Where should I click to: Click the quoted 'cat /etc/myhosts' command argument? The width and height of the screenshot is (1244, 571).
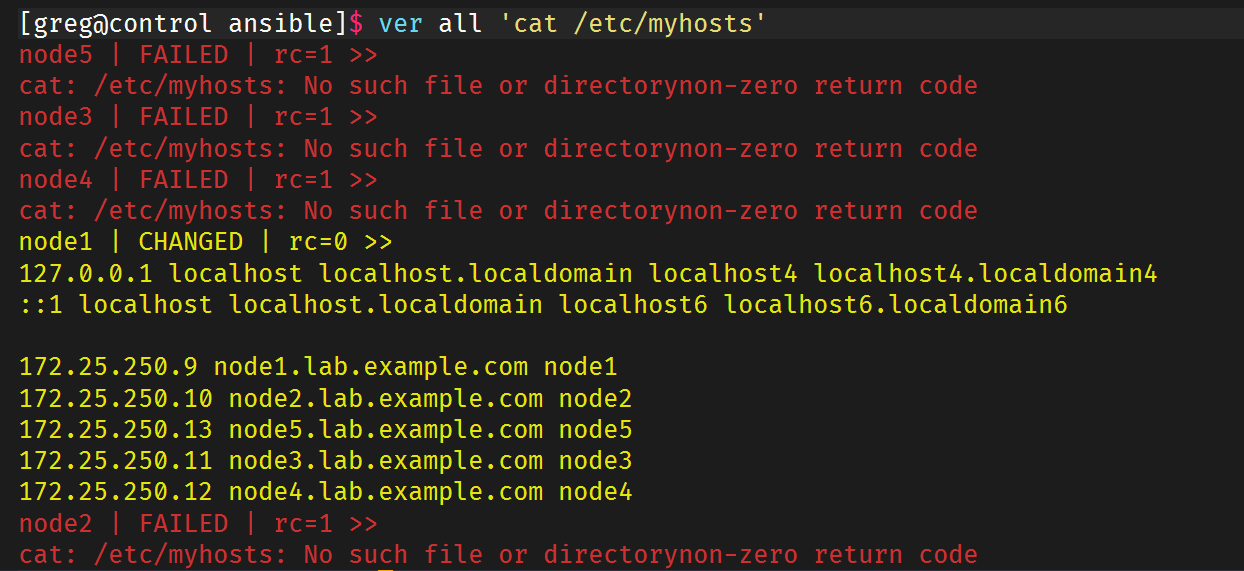pos(632,23)
